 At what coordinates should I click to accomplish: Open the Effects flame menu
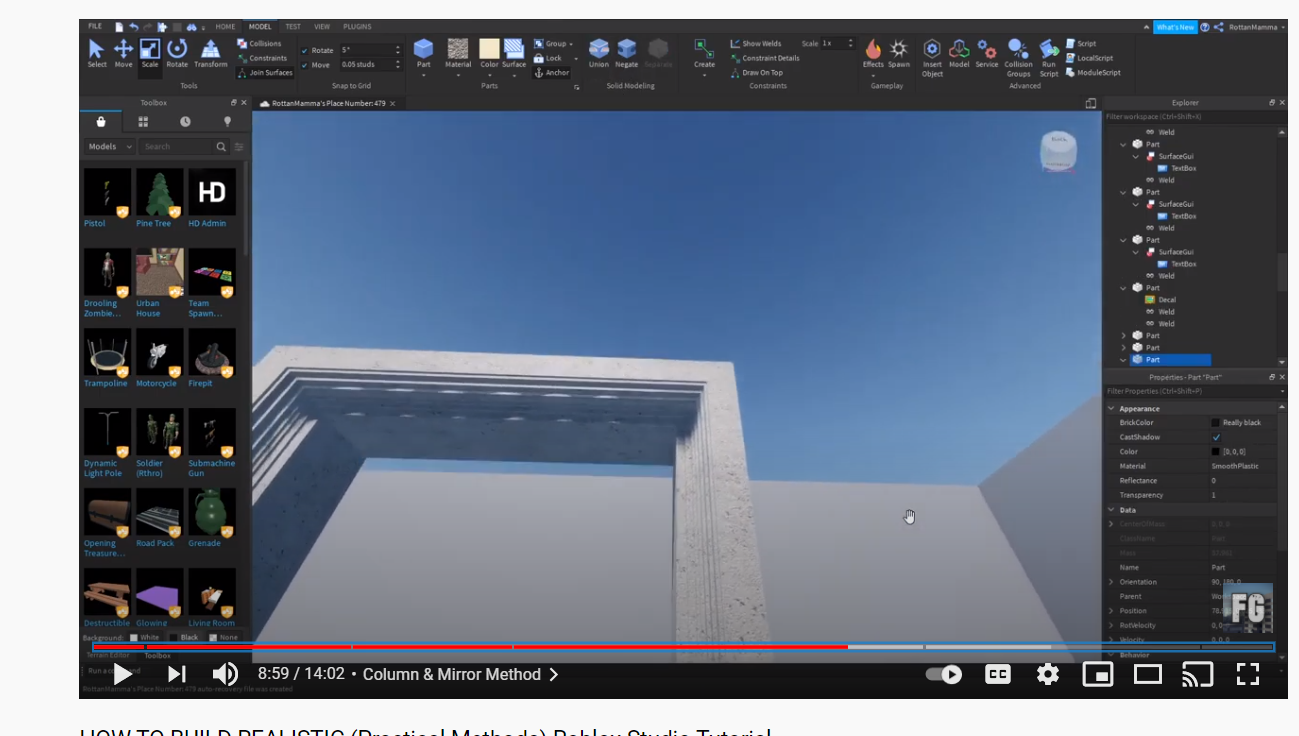[x=873, y=53]
